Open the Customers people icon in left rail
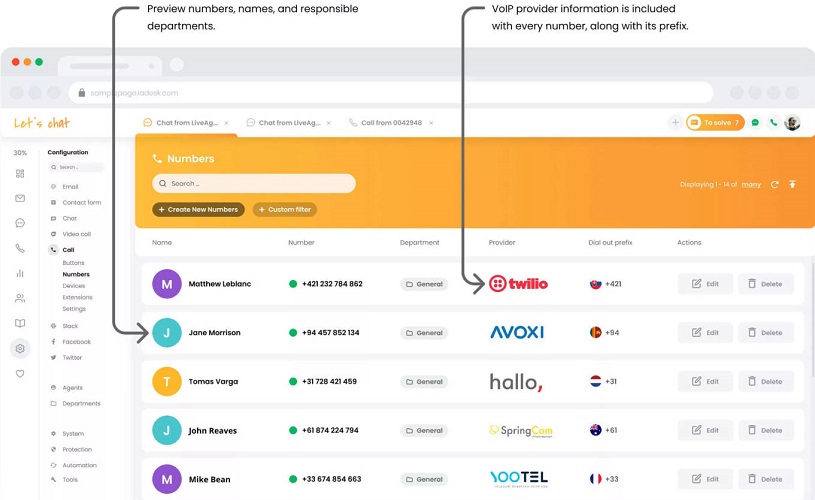Screen dimensions: 815x500 coord(20,298)
